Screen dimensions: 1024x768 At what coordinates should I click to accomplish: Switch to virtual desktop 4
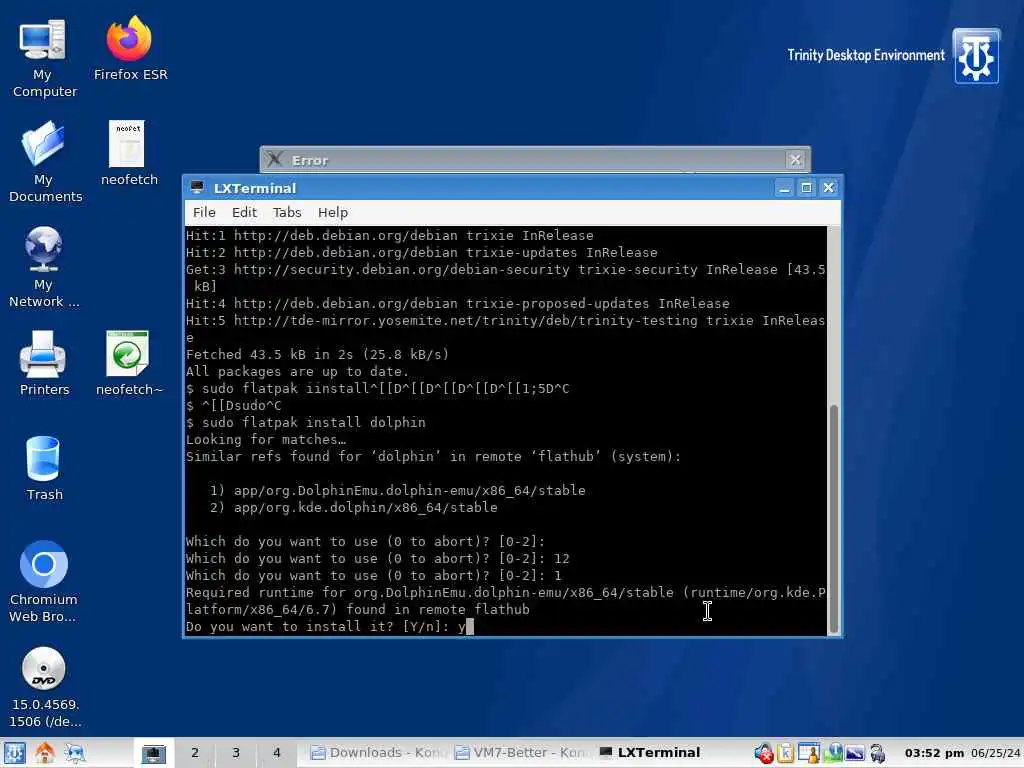[x=277, y=753]
